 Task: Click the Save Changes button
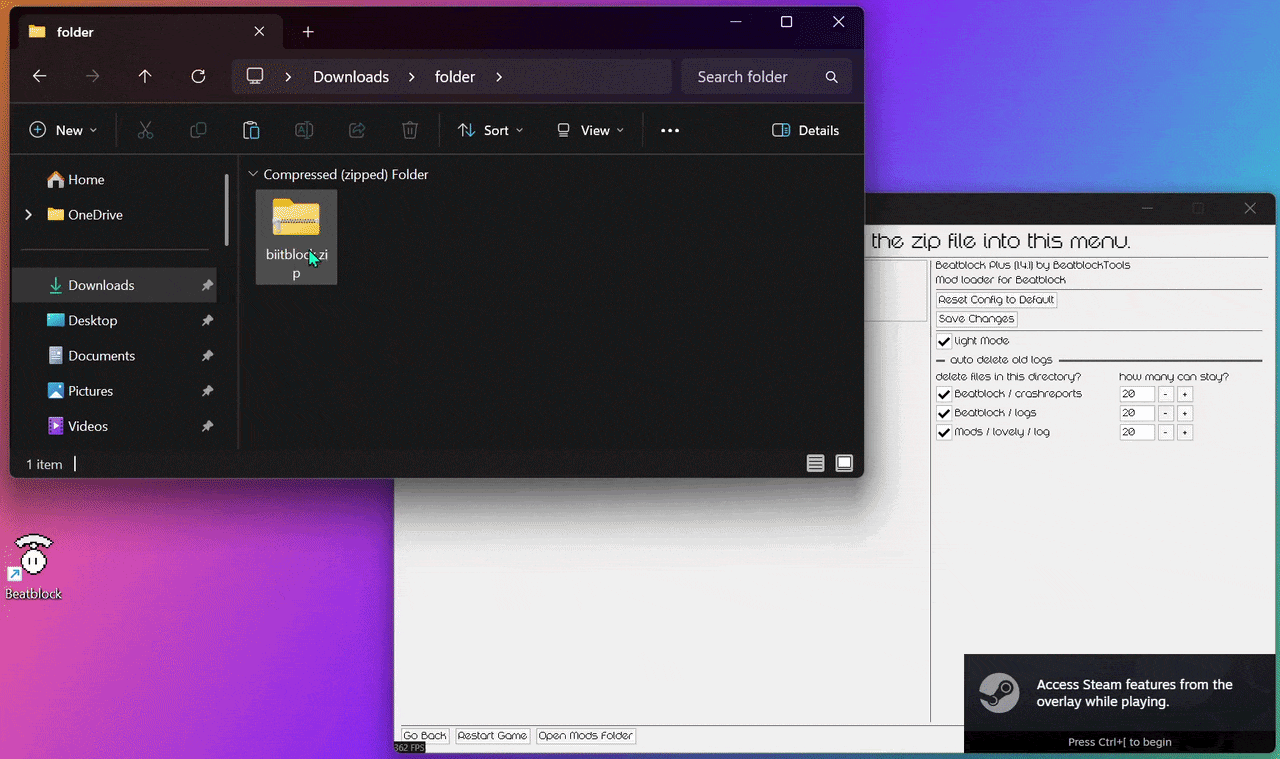tap(976, 319)
